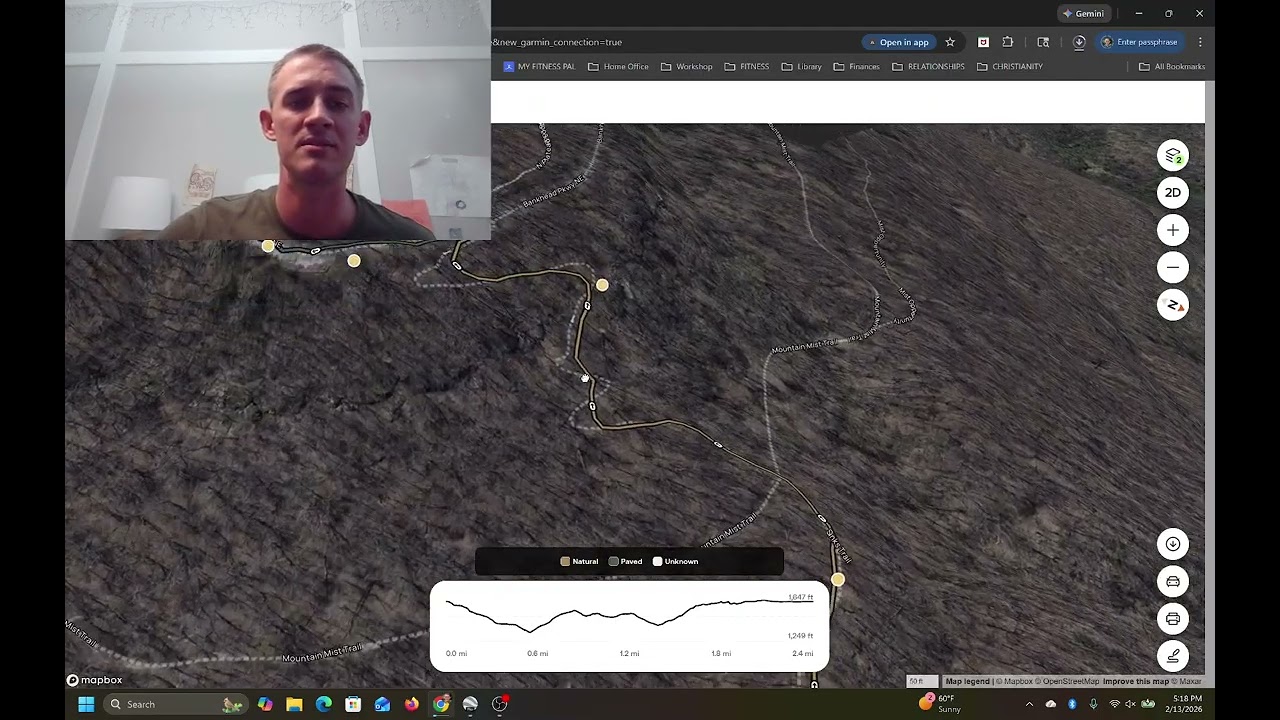Viewport: 1280px width, 720px height.
Task: Open File Explorer from the taskbar
Action: (294, 704)
